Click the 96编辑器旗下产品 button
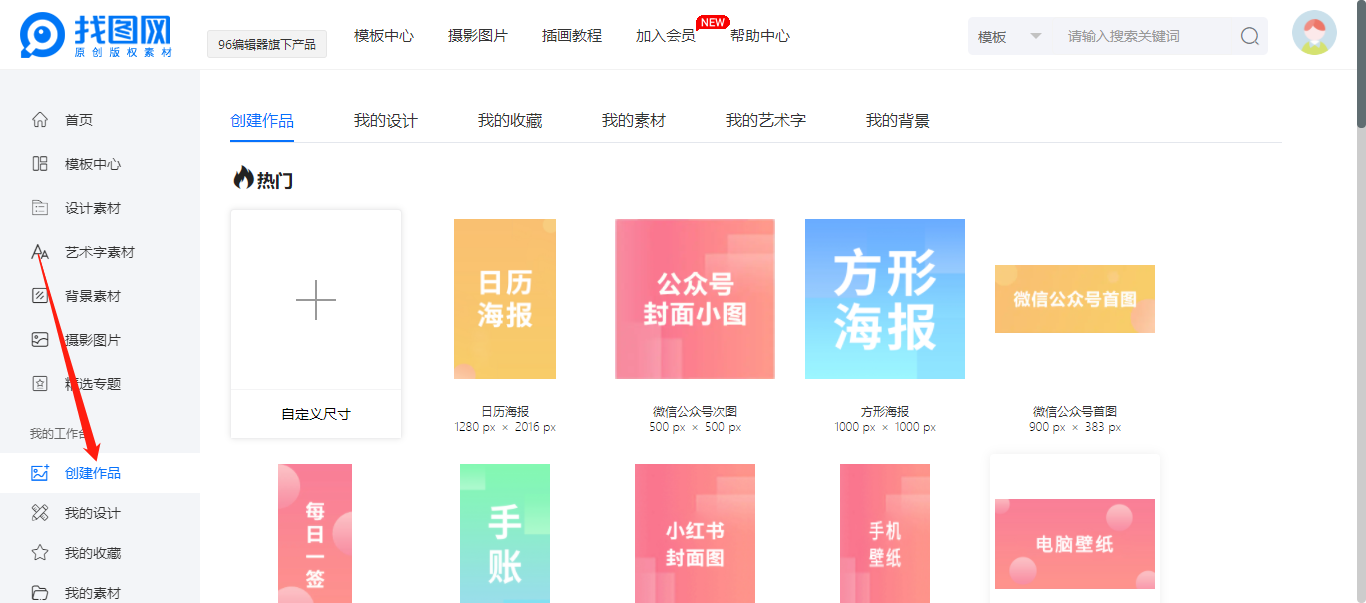Image resolution: width=1366 pixels, height=603 pixels. (266, 44)
